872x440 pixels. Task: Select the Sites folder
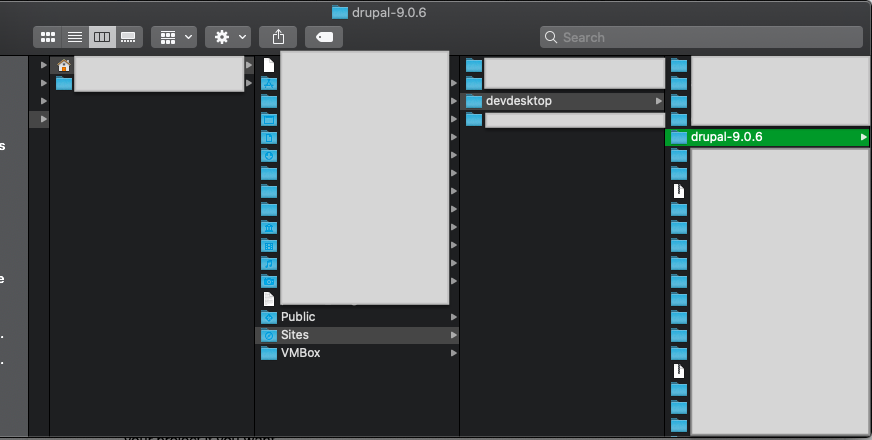coord(356,335)
